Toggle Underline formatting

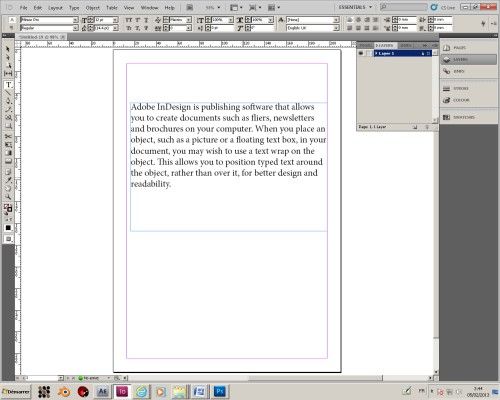point(146,20)
